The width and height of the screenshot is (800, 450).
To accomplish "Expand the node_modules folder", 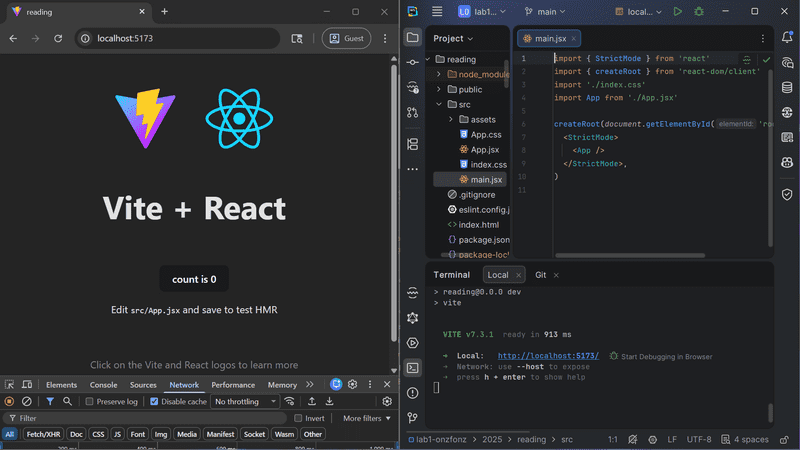I will point(439,74).
